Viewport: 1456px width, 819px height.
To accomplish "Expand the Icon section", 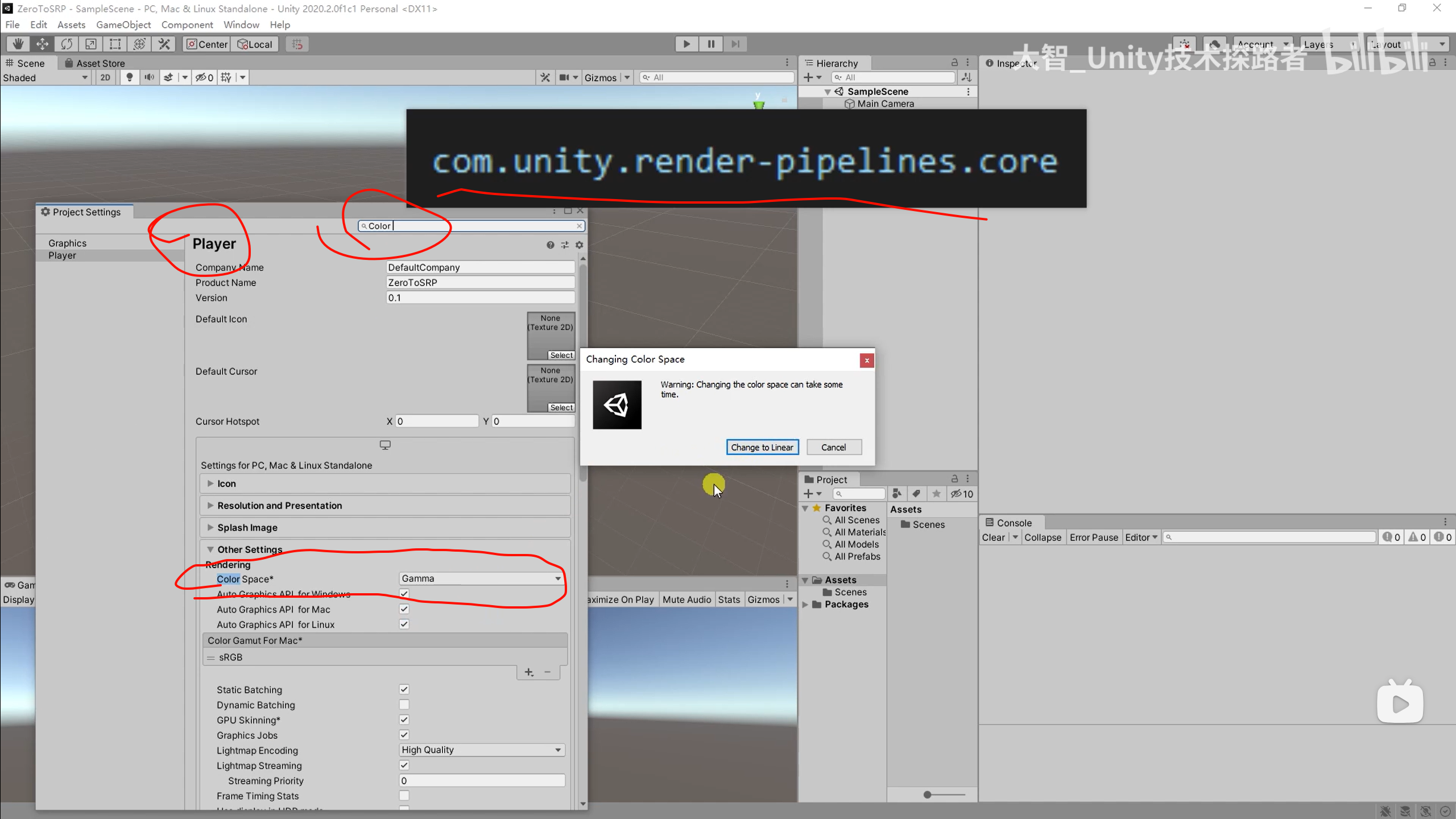I will (385, 483).
